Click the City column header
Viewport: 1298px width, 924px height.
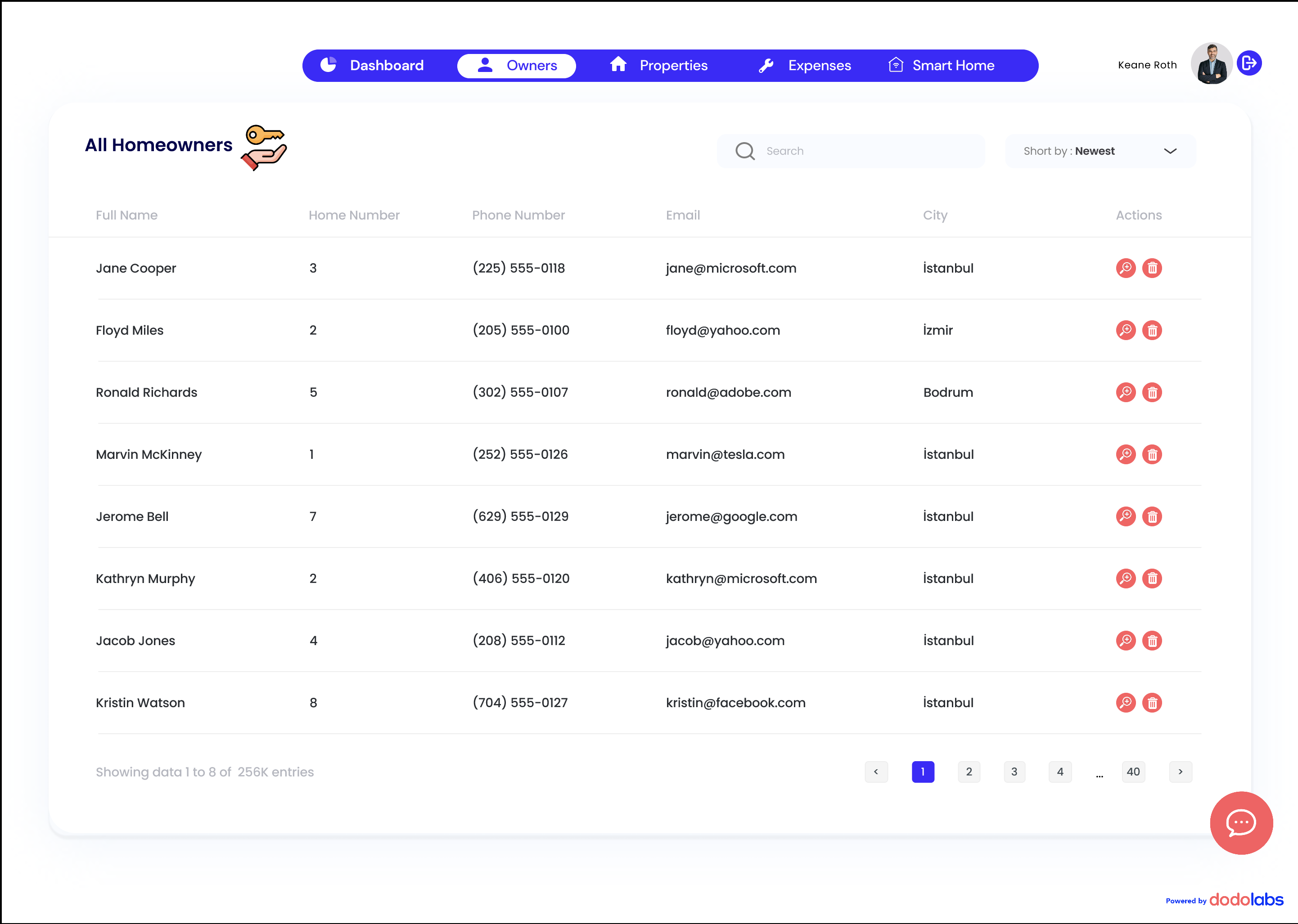click(935, 215)
